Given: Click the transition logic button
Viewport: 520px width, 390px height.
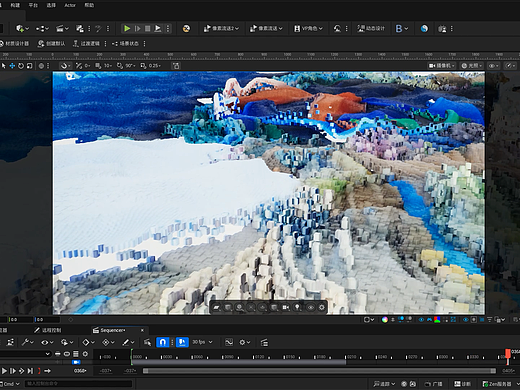Looking at the screenshot, I should pyautogui.click(x=86, y=44).
